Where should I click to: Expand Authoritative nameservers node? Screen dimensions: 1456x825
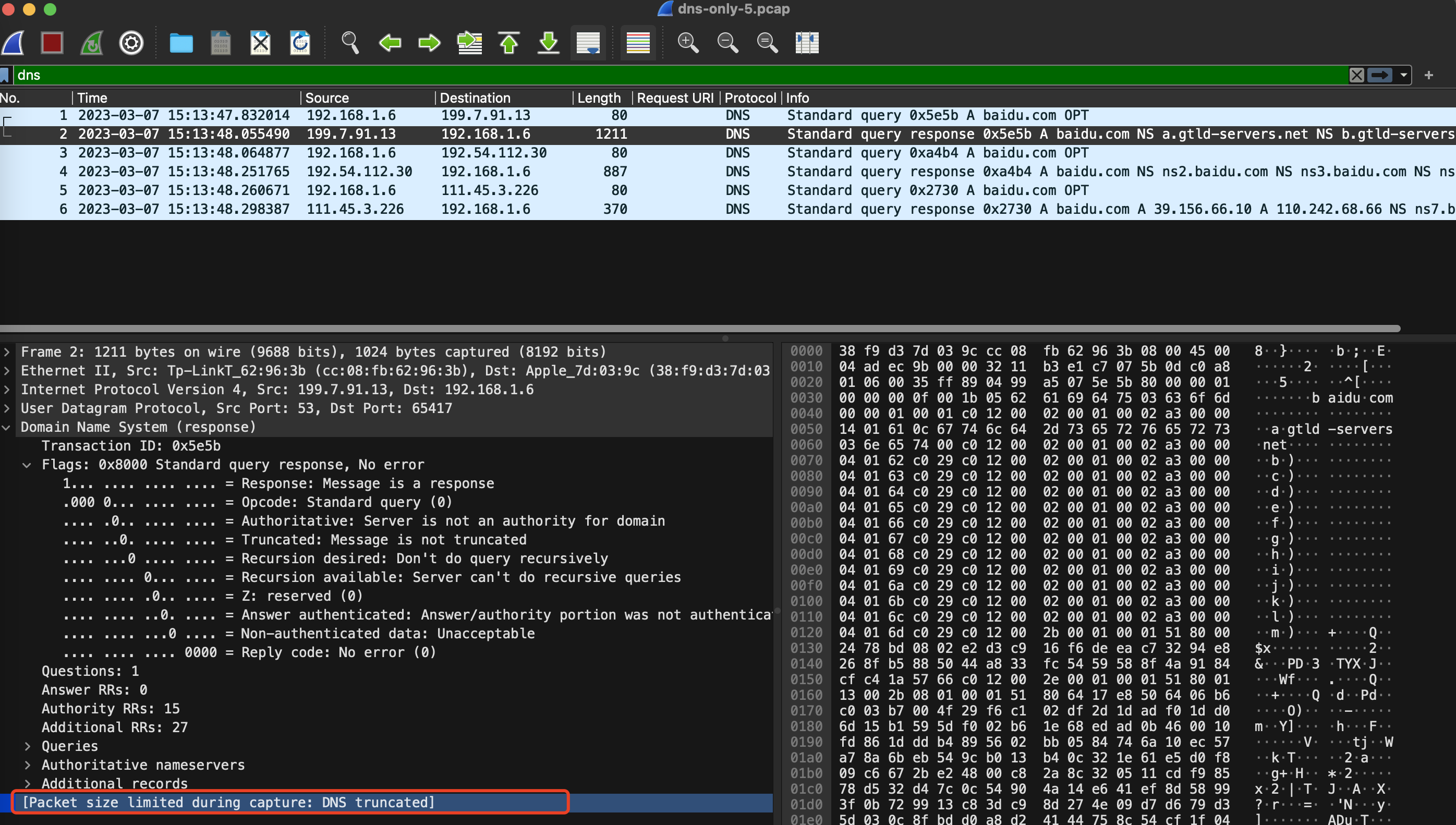coord(27,765)
